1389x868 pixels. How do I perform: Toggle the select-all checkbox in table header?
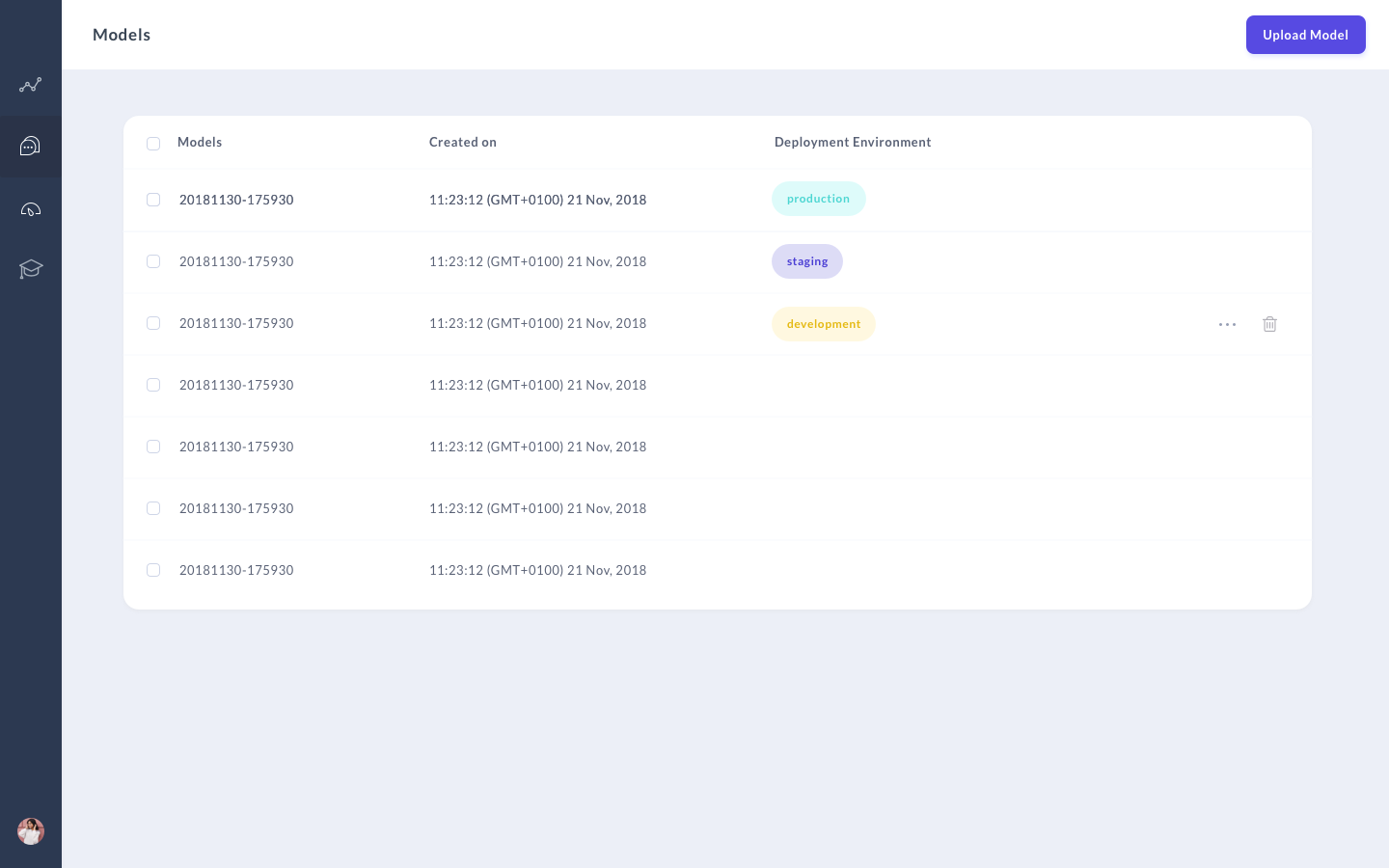tap(153, 144)
